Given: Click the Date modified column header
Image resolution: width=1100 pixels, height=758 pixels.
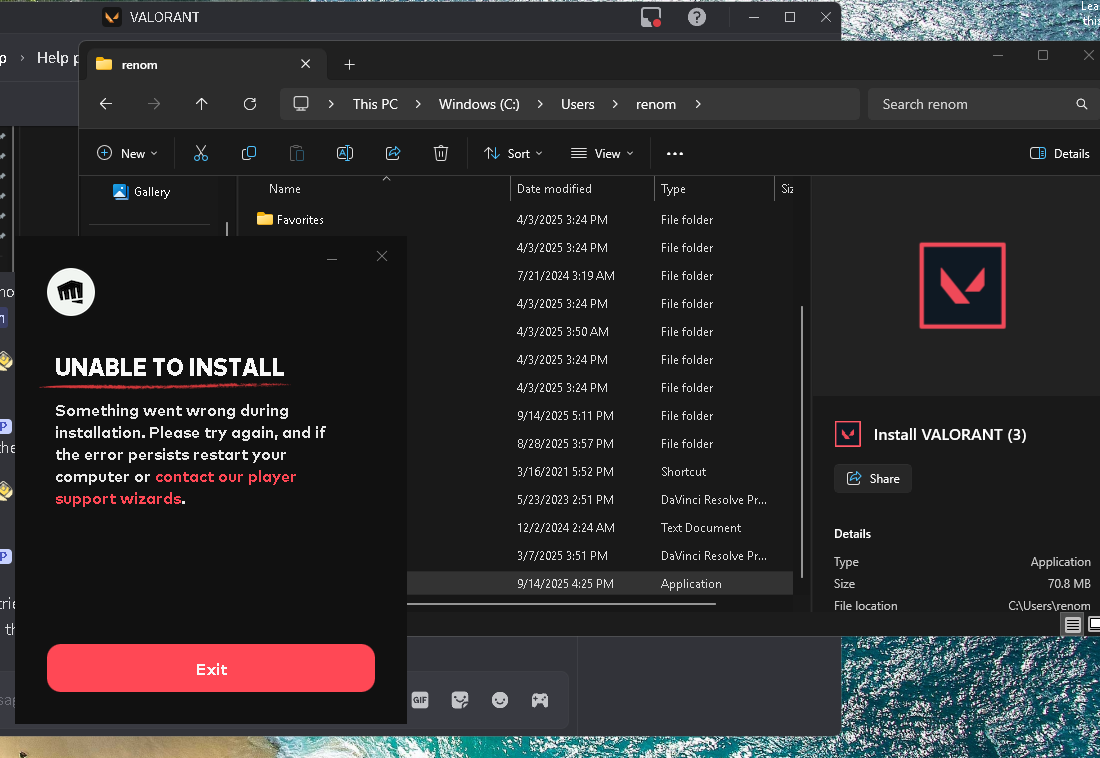Looking at the screenshot, I should (554, 189).
